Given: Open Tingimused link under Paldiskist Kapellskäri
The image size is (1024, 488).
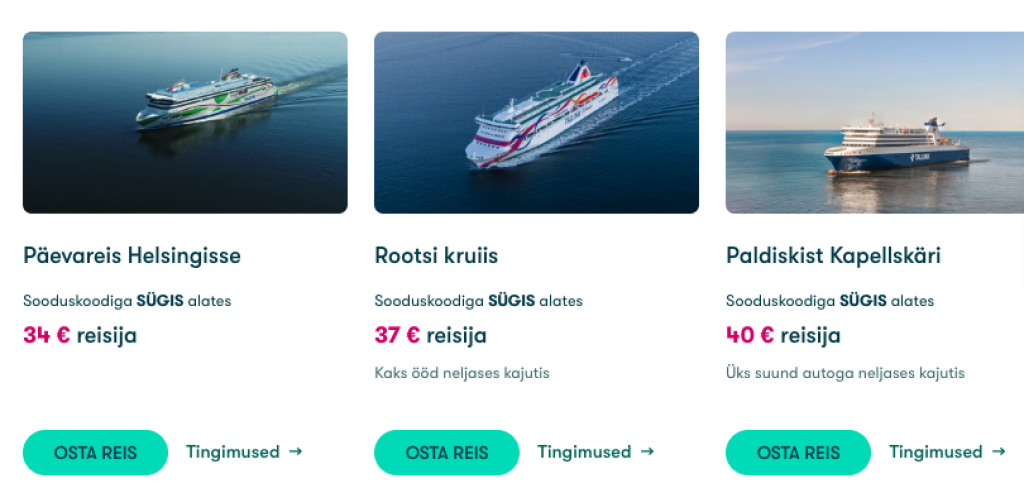Looking at the screenshot, I should point(936,452).
